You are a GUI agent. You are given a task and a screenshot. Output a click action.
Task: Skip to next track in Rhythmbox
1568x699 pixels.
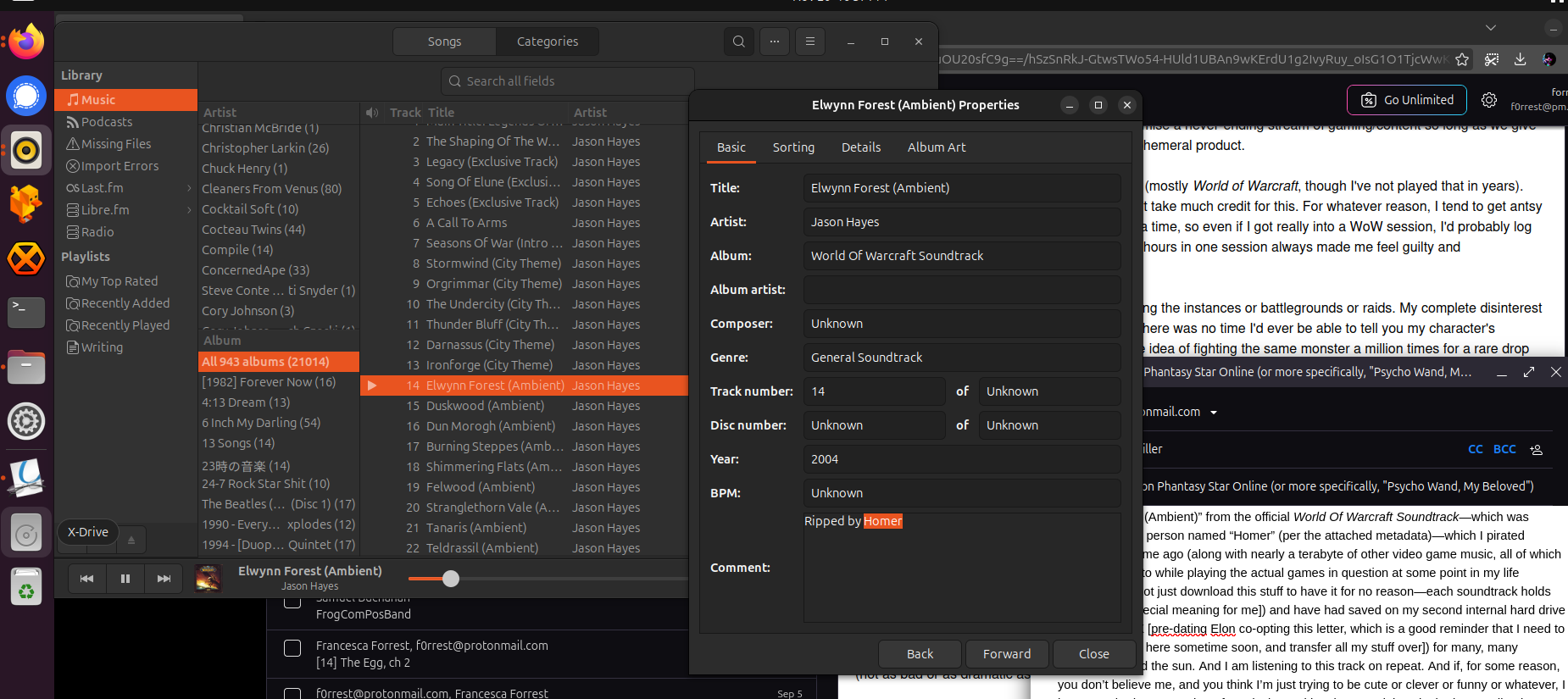pyautogui.click(x=164, y=579)
